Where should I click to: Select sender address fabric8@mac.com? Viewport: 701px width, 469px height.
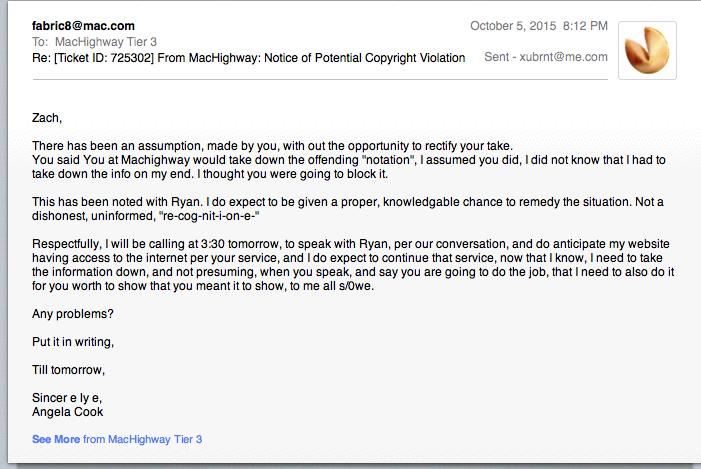tap(83, 26)
